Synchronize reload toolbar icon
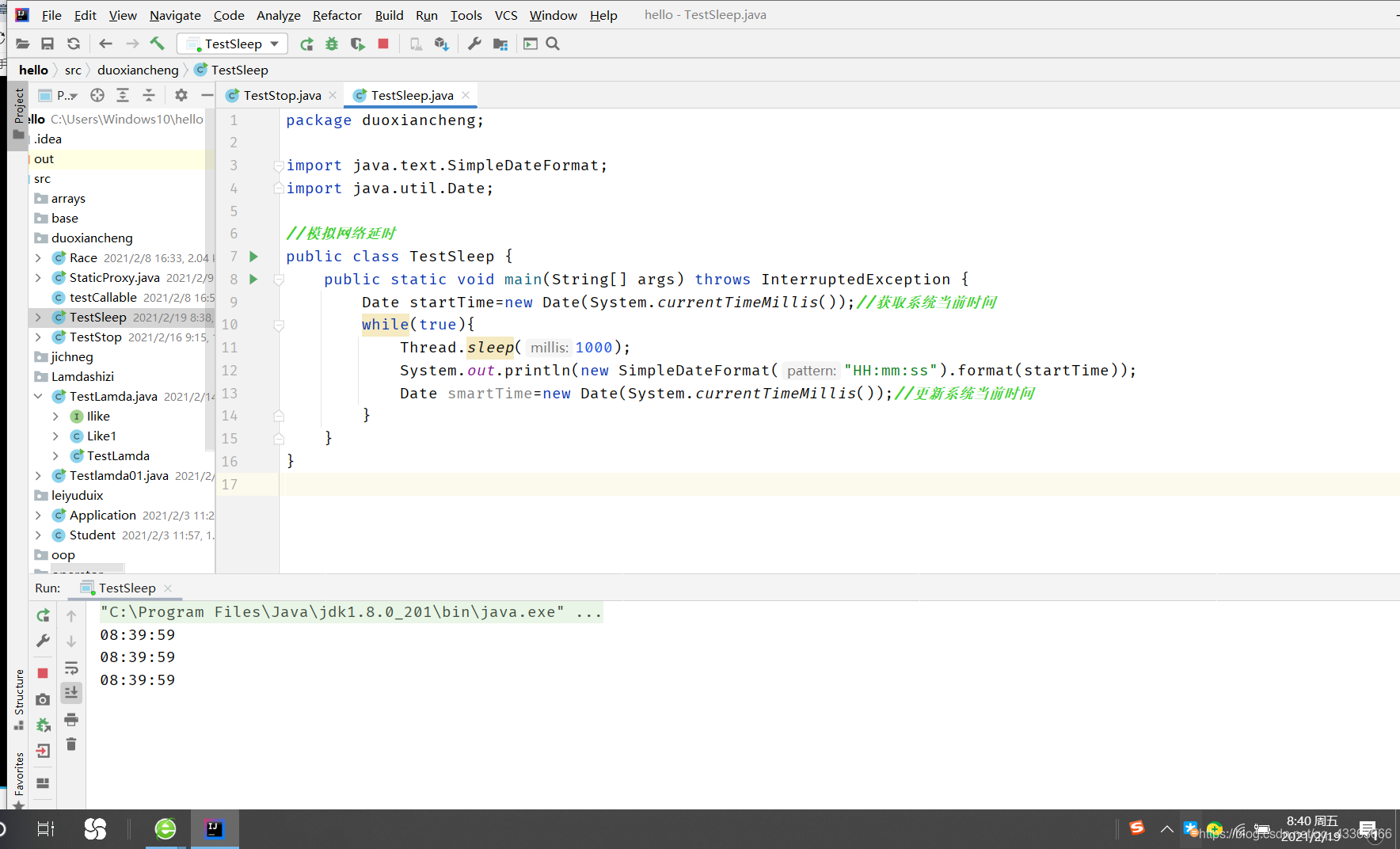The height and width of the screenshot is (849, 1400). (x=74, y=44)
